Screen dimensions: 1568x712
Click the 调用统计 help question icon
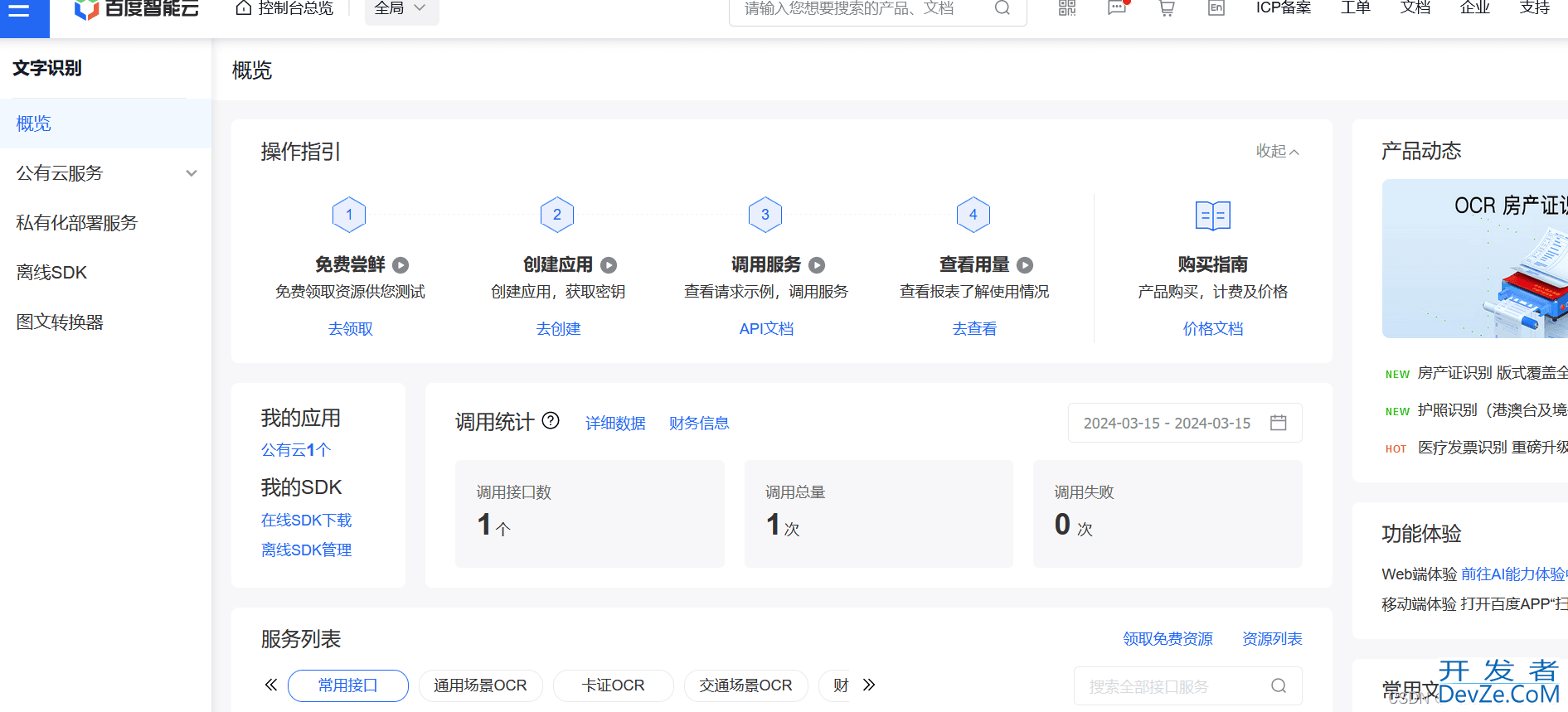551,421
